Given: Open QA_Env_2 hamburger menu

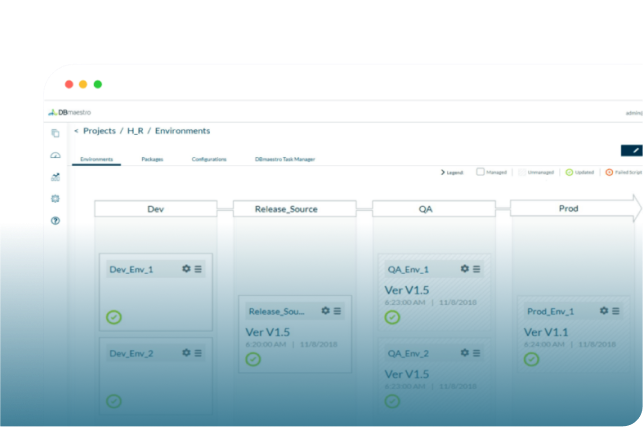Looking at the screenshot, I should click(477, 353).
